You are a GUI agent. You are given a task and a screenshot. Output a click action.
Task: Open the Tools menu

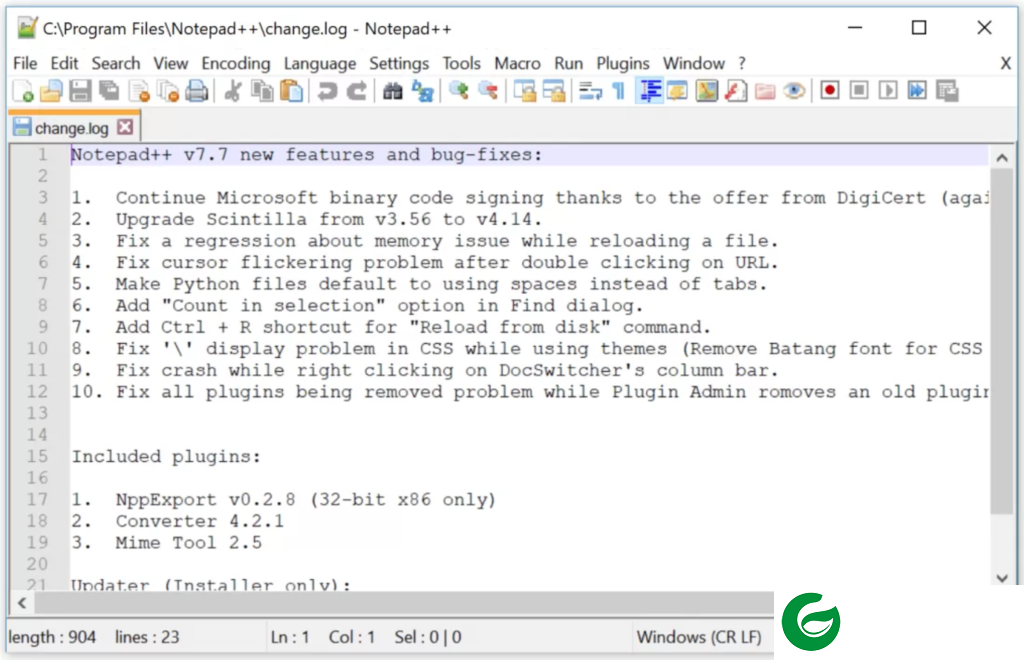point(461,63)
